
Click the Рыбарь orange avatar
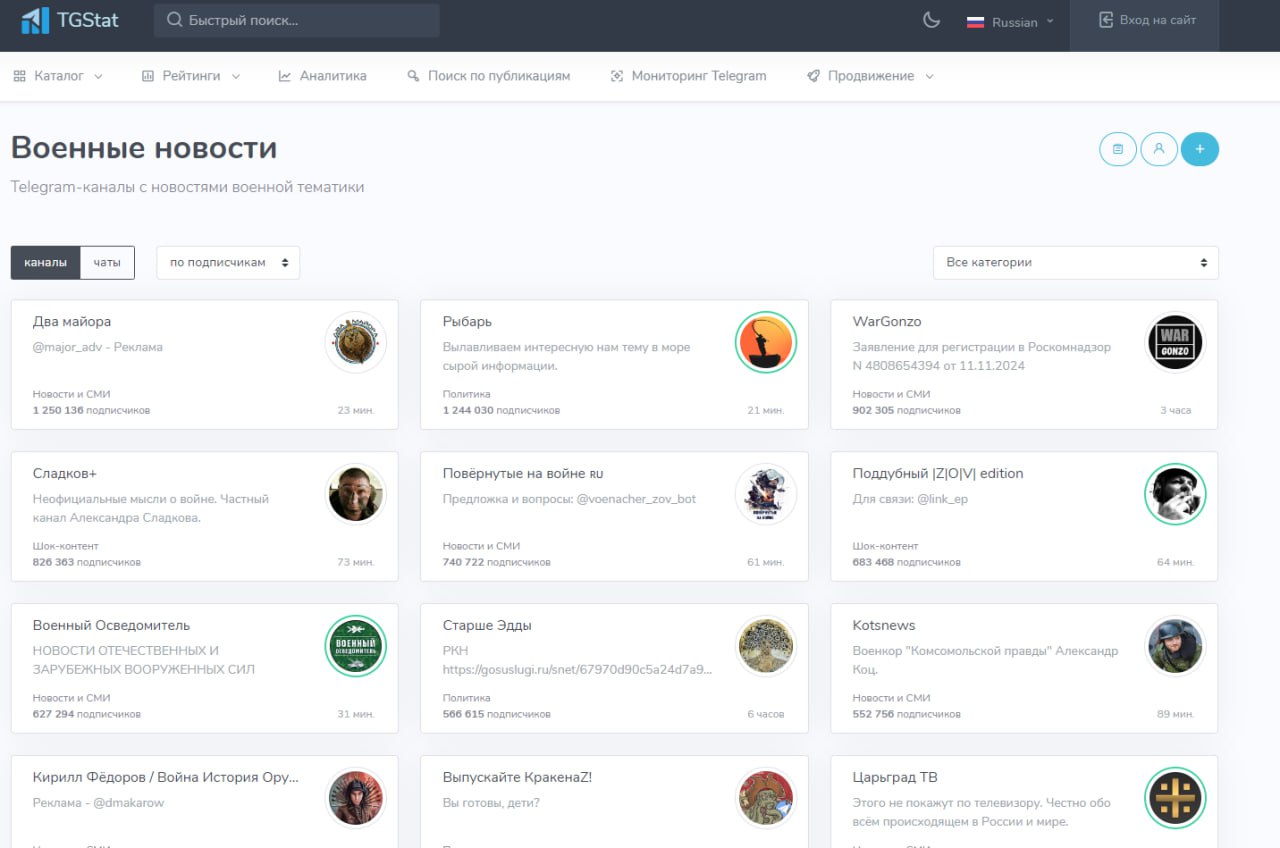[766, 342]
